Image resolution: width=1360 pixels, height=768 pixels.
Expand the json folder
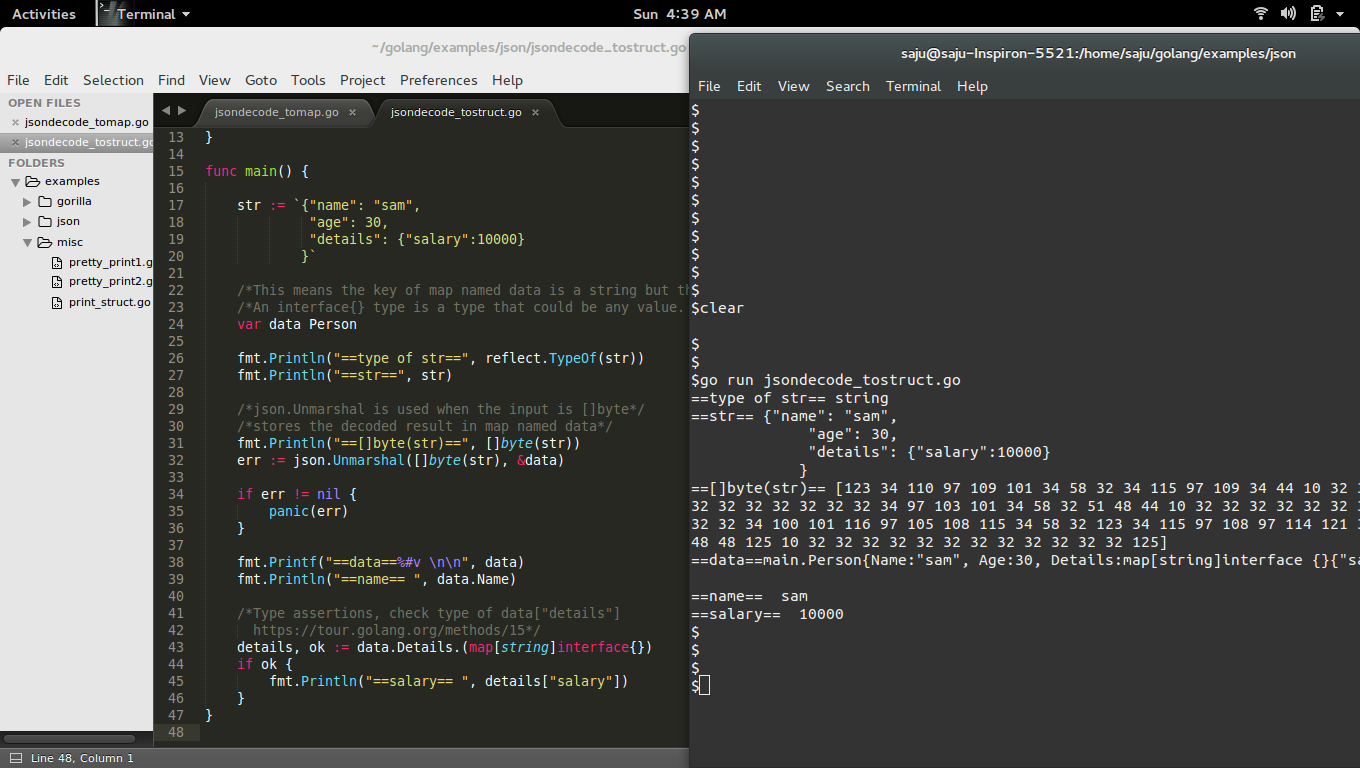pos(27,221)
